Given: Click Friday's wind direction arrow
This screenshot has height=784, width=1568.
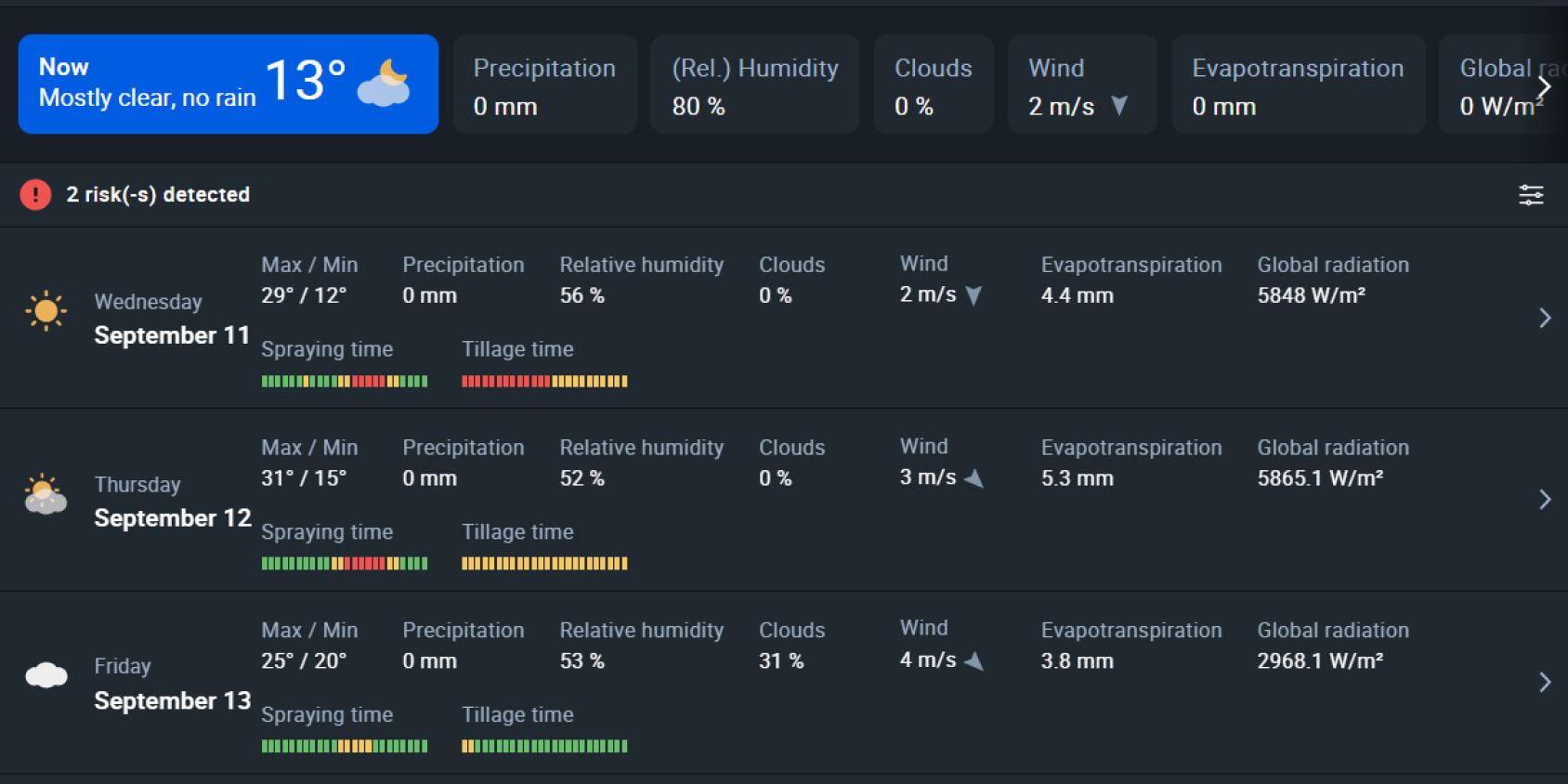Looking at the screenshot, I should tap(974, 661).
